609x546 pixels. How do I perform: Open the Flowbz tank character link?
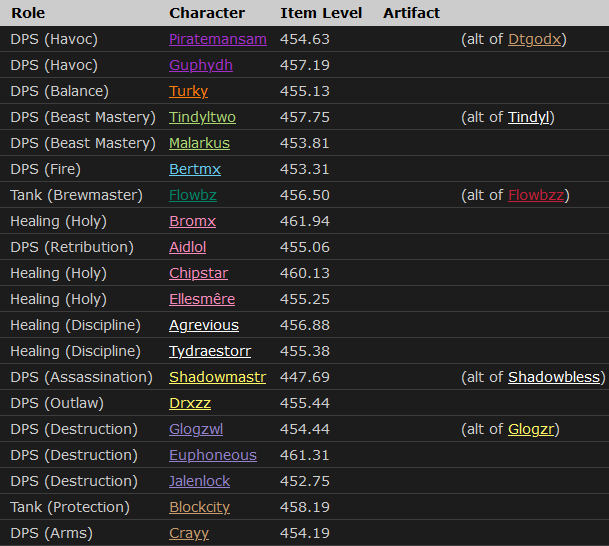pos(192,195)
